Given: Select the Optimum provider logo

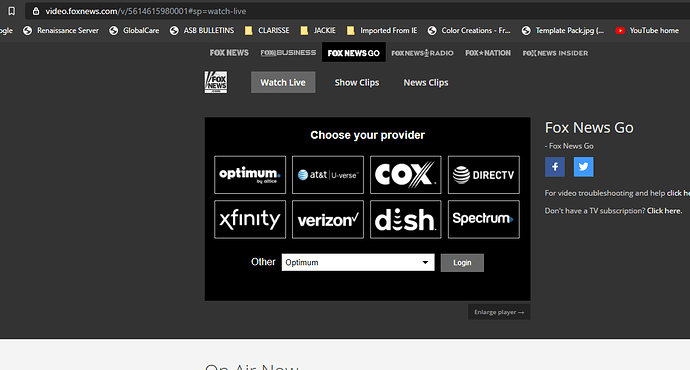Looking at the screenshot, I should [x=250, y=175].
